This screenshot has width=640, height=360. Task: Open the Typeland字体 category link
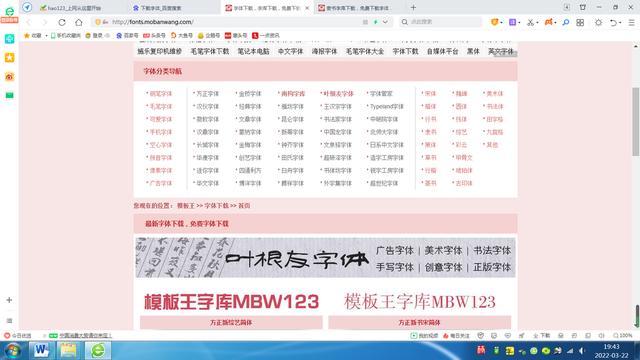click(386, 107)
